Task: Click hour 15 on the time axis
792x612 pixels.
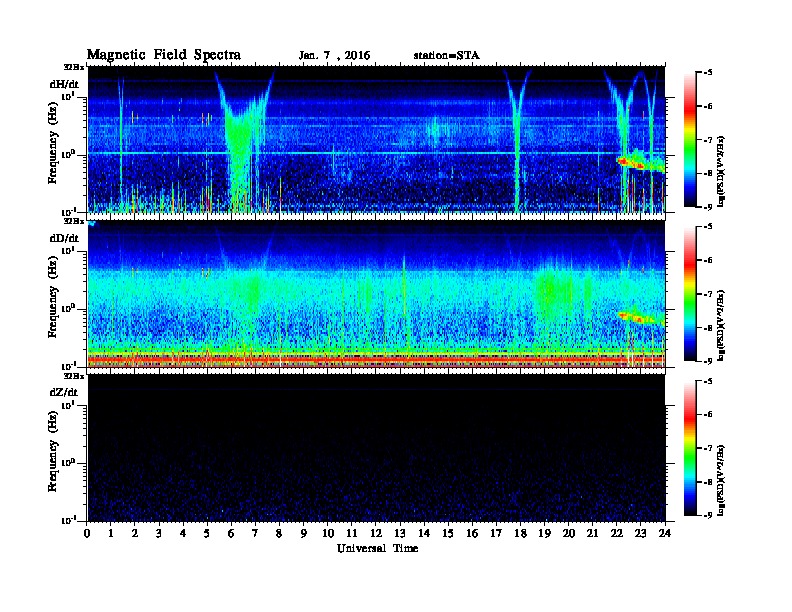Action: click(x=448, y=534)
